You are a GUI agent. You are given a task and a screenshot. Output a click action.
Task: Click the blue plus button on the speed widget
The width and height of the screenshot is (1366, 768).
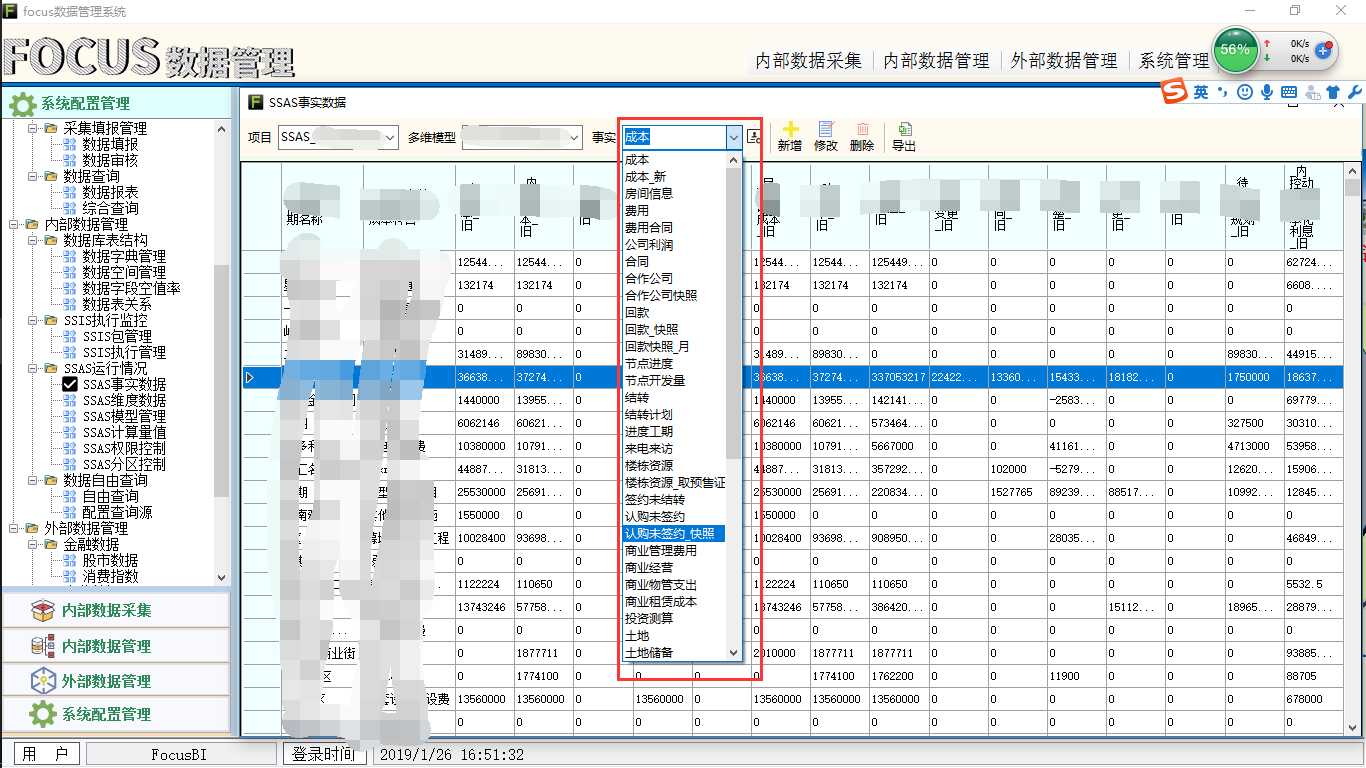pyautogui.click(x=1323, y=50)
